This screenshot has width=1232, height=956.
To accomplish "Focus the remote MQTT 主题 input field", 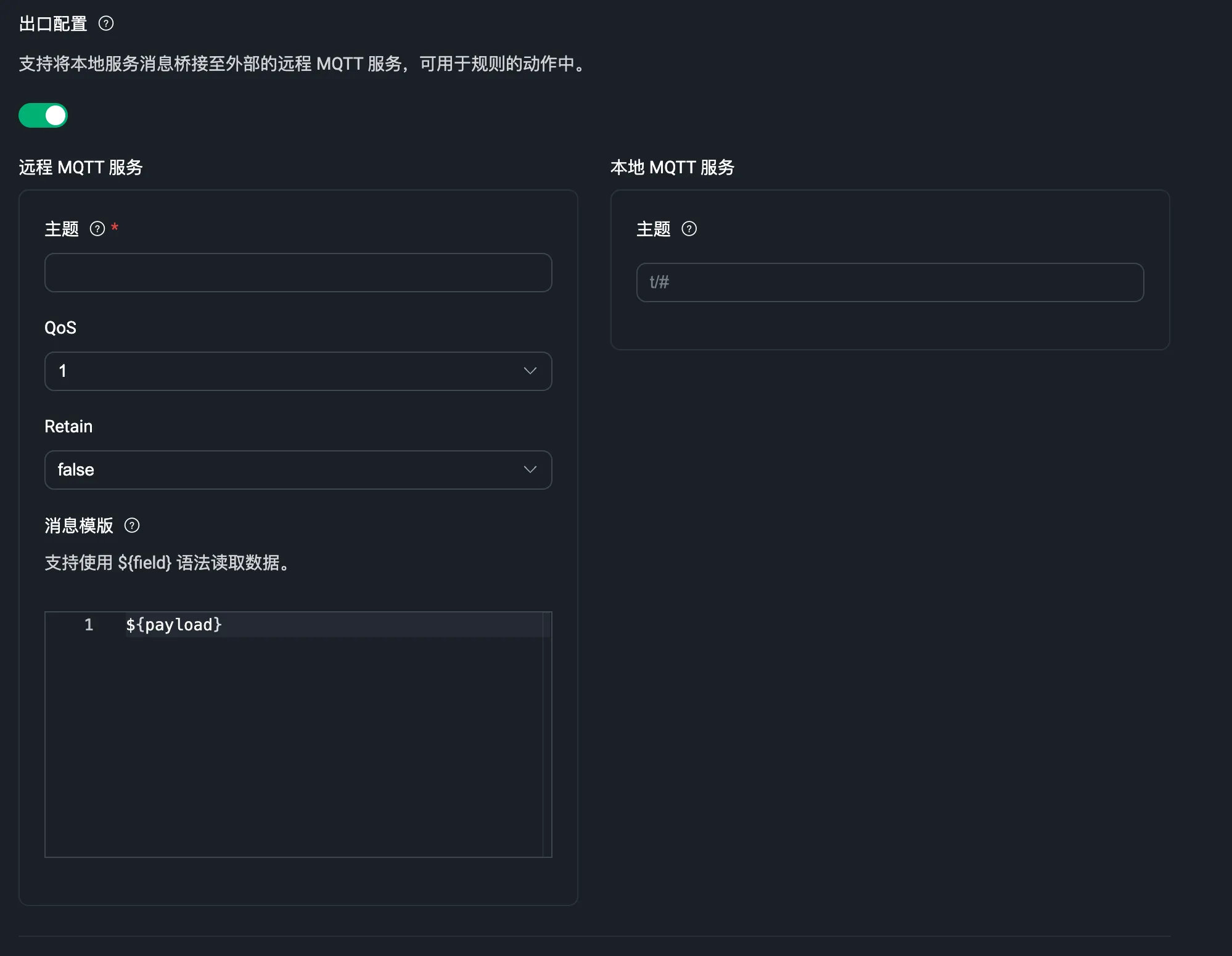I will [298, 273].
